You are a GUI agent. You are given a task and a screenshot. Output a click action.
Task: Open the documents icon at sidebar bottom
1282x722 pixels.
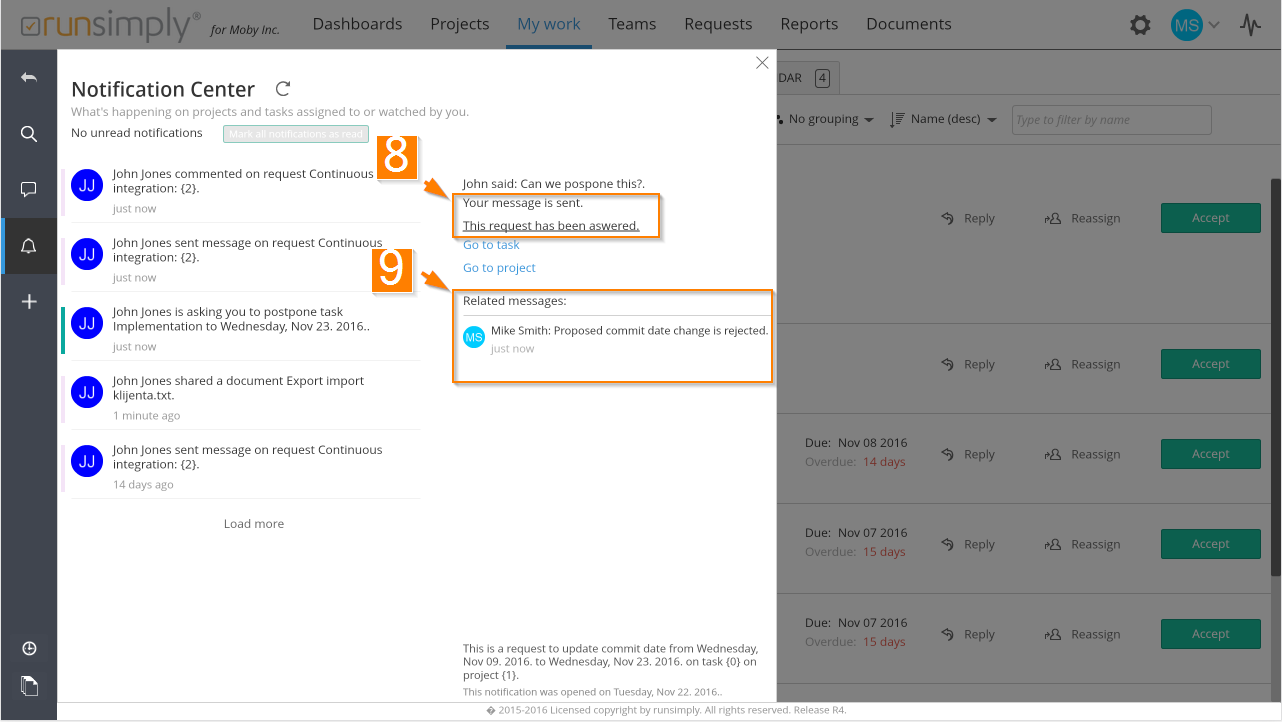29,686
